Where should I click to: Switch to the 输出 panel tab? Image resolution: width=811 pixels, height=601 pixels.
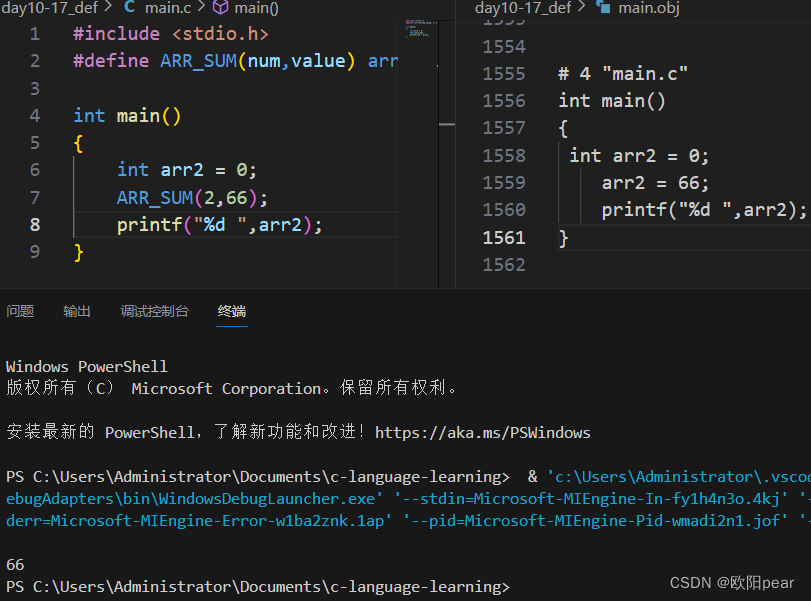(x=77, y=311)
